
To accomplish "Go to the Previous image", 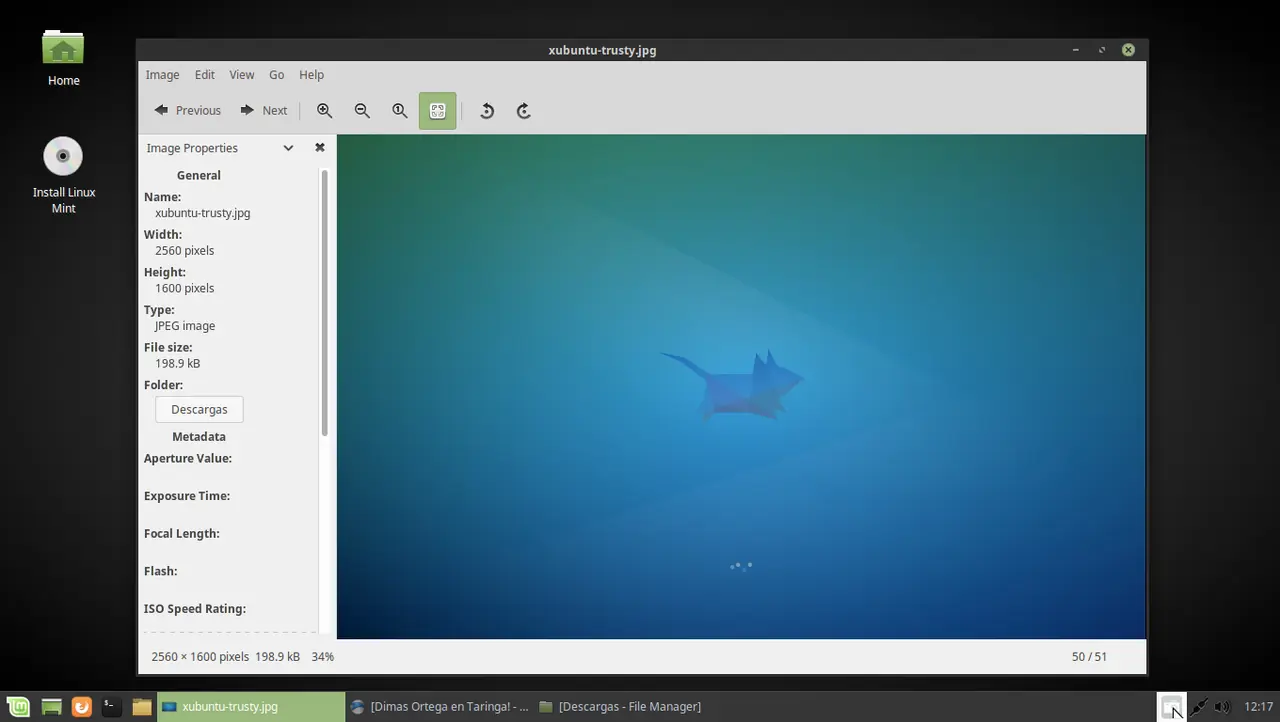I will coord(187,111).
